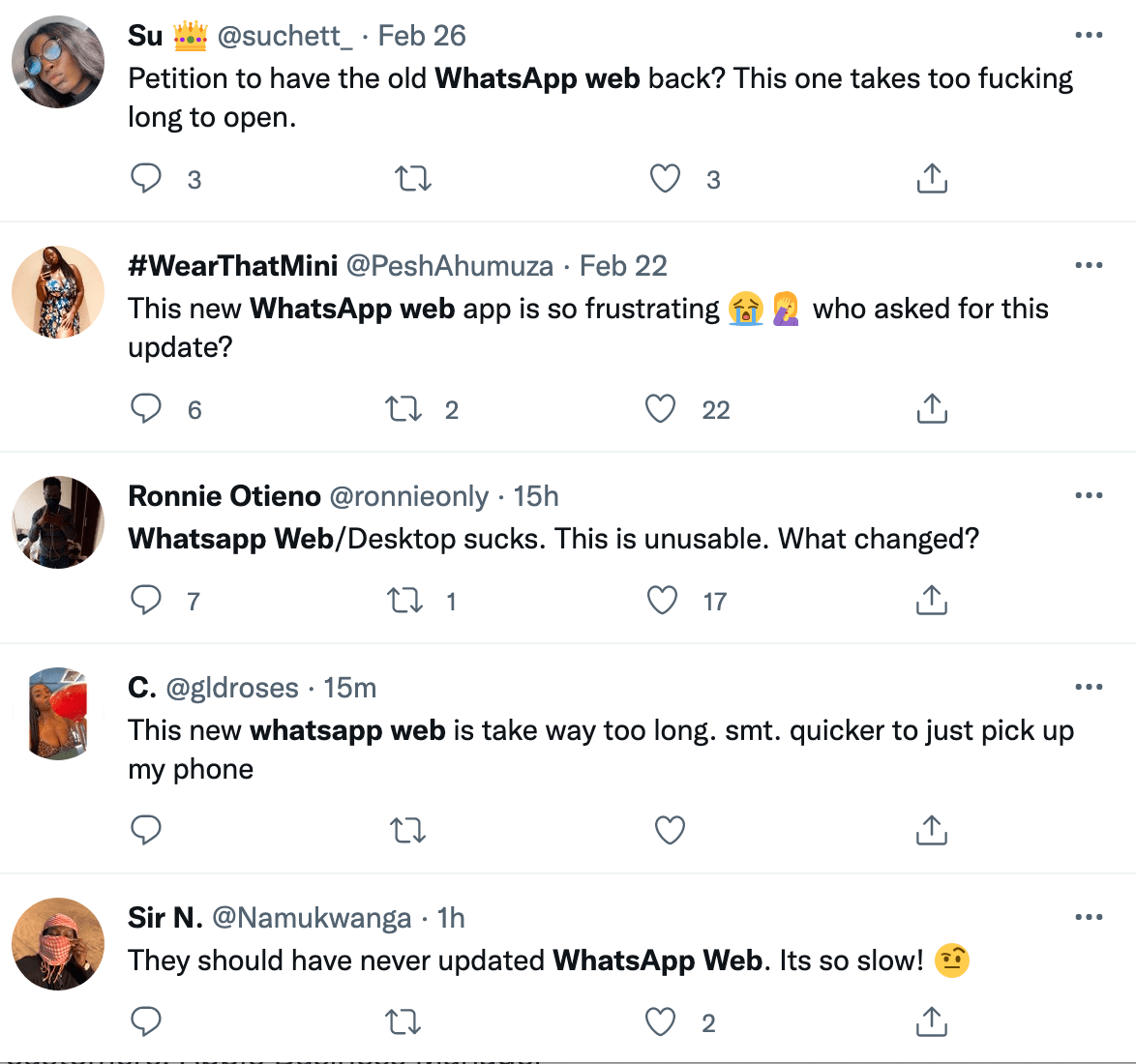The height and width of the screenshot is (1064, 1136).
Task: Like Su's petition tweet
Action: [x=665, y=178]
